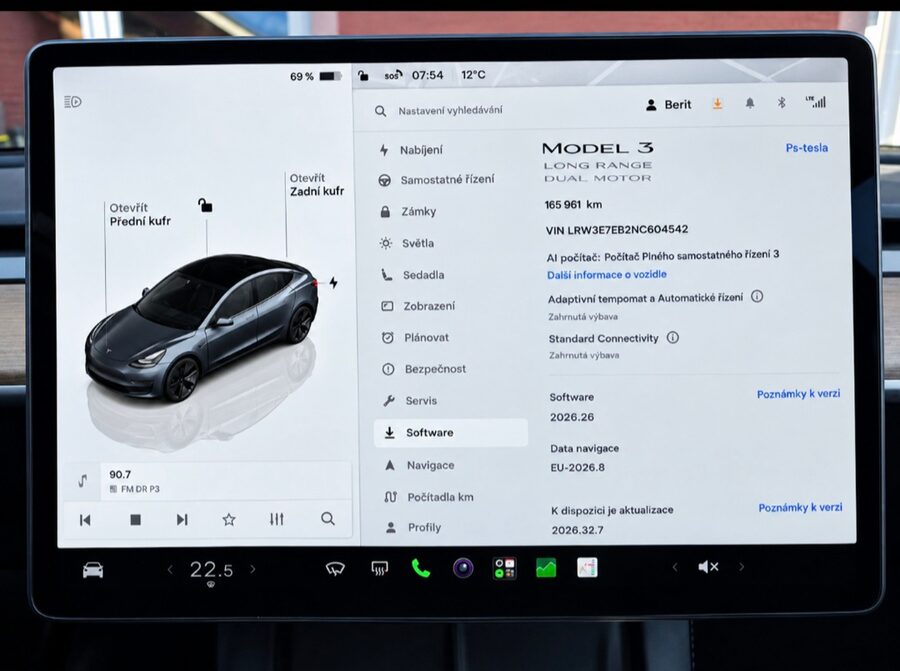Open the Zámky locks menu
This screenshot has height=671, width=900.
[408, 211]
